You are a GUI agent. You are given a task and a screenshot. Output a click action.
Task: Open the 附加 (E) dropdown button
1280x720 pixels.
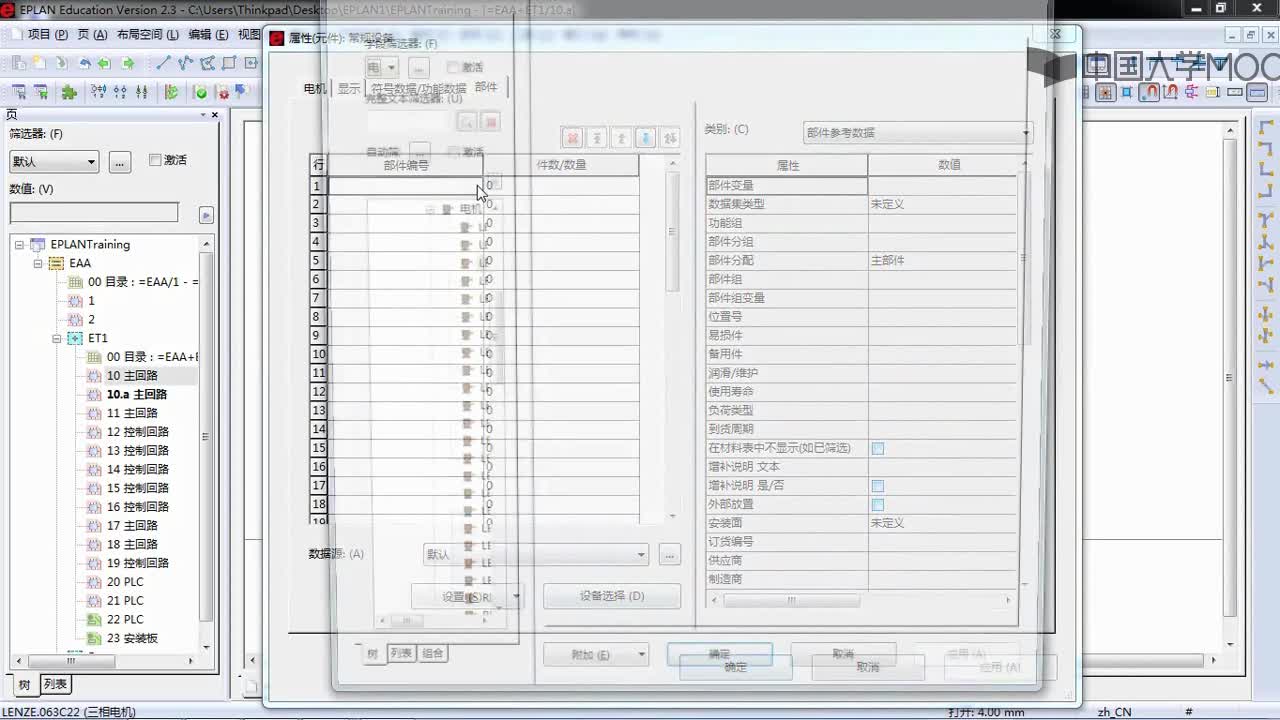point(597,655)
